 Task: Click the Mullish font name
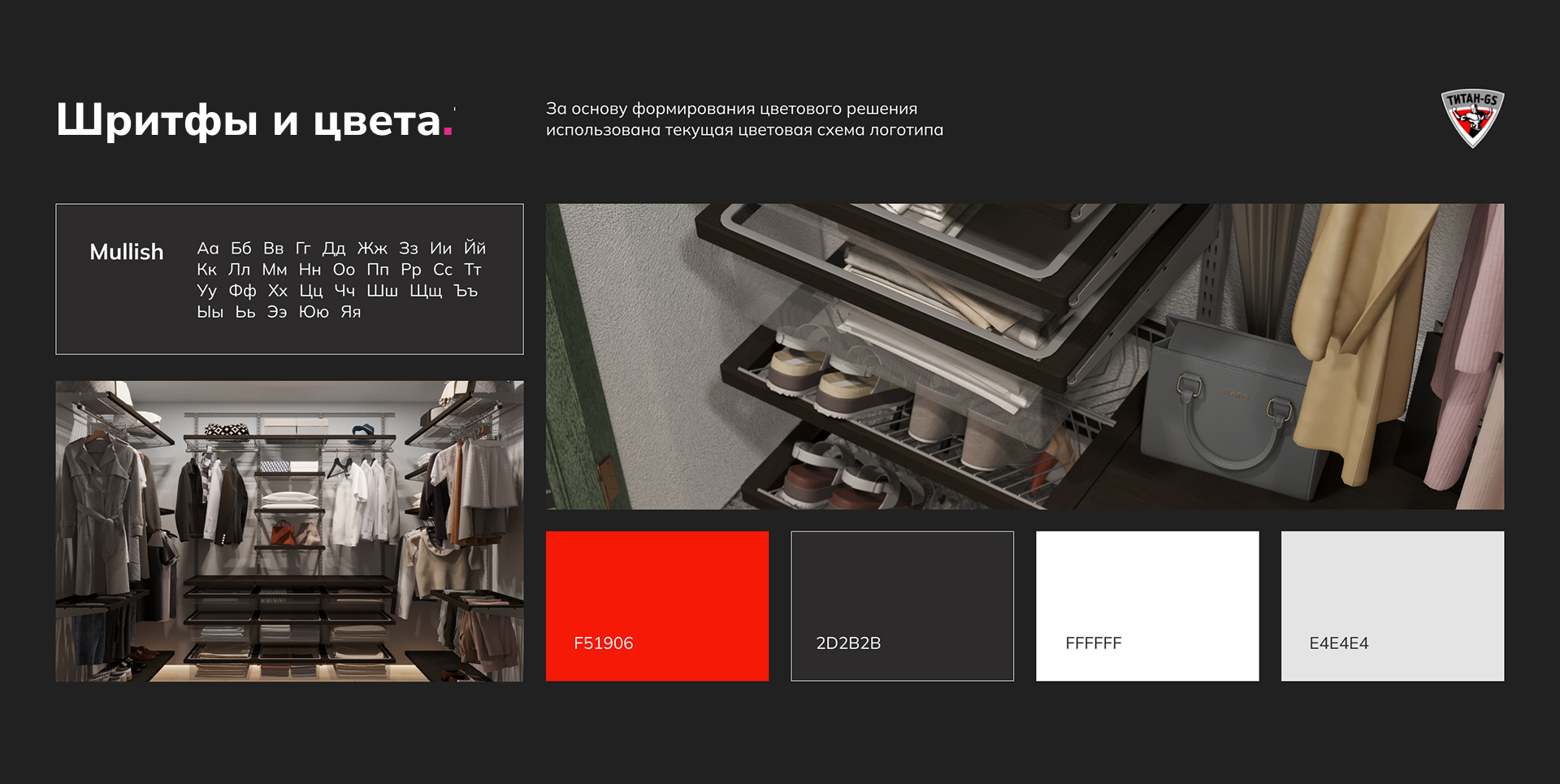point(127,252)
